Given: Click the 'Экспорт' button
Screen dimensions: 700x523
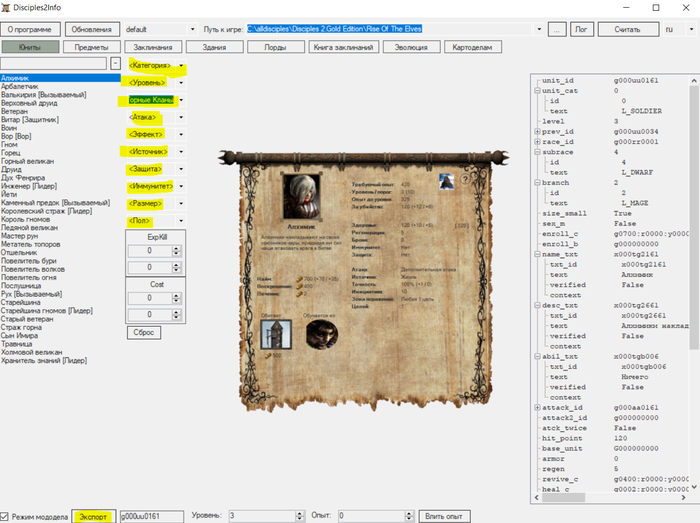Looking at the screenshot, I should tap(92, 516).
